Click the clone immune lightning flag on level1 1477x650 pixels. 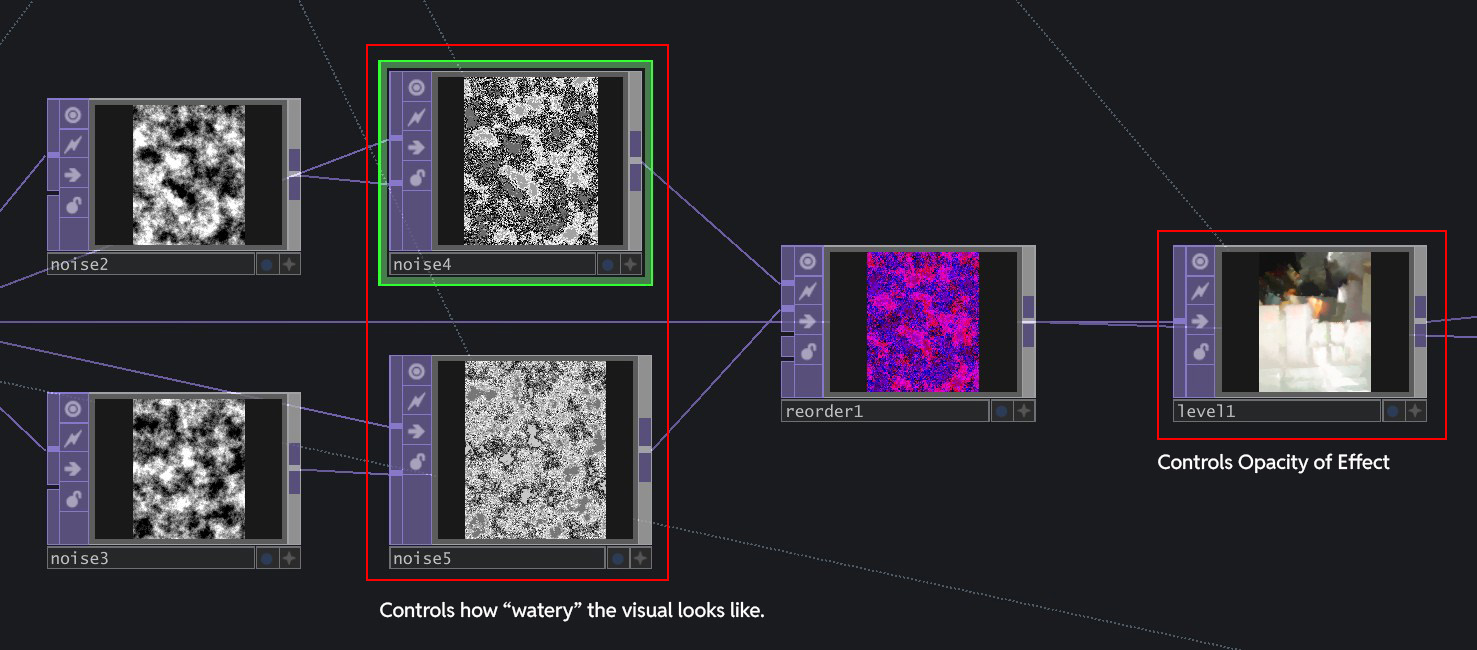1200,292
